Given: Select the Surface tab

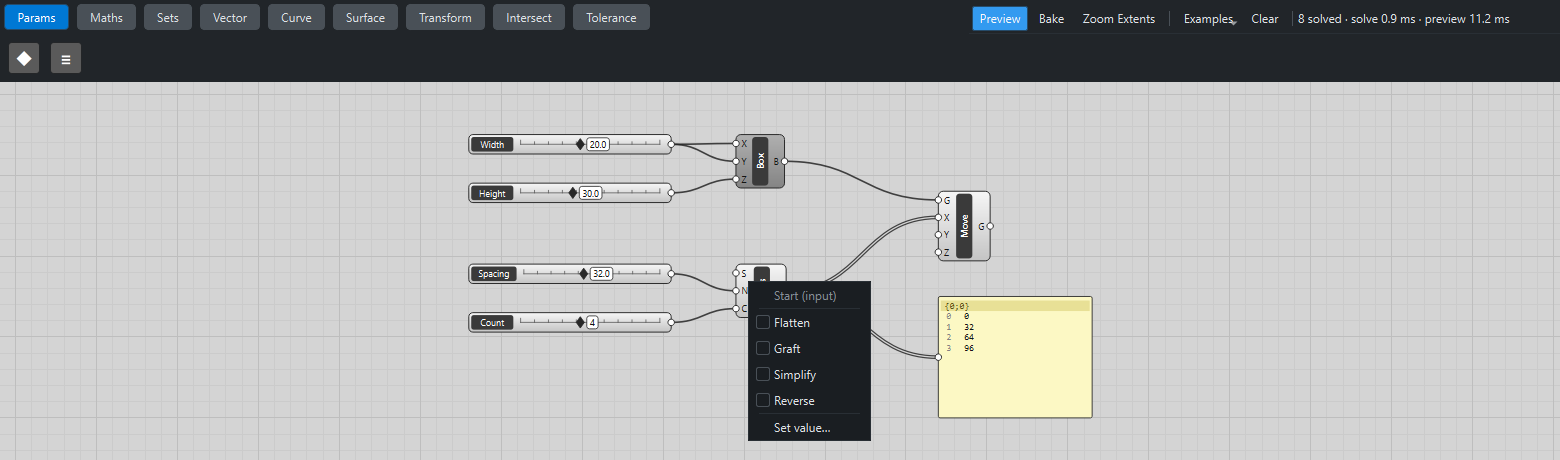Looking at the screenshot, I should (365, 17).
